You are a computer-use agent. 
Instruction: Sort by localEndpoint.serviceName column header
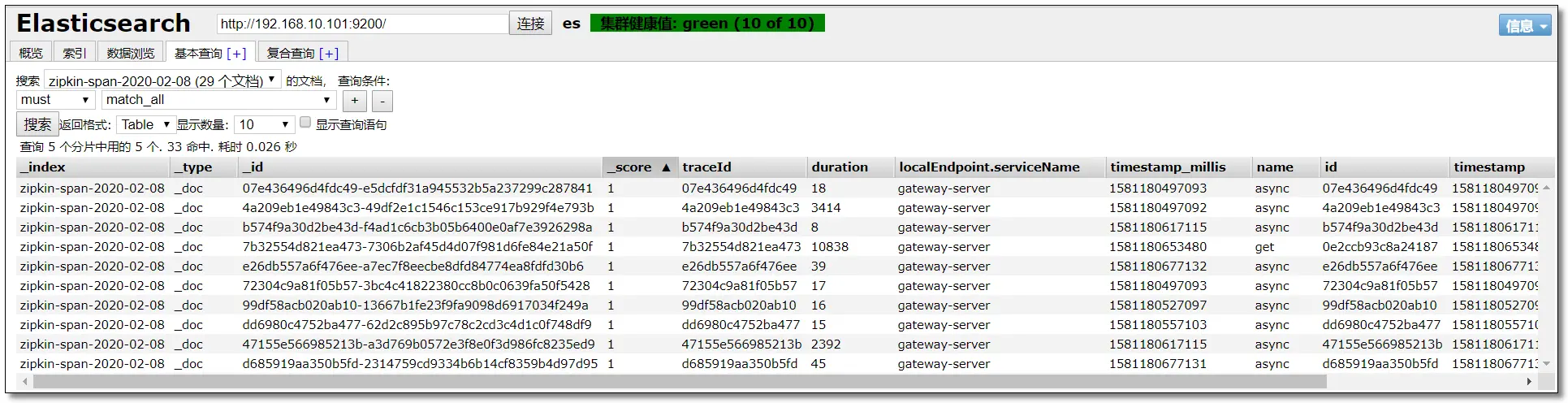(x=1000, y=167)
